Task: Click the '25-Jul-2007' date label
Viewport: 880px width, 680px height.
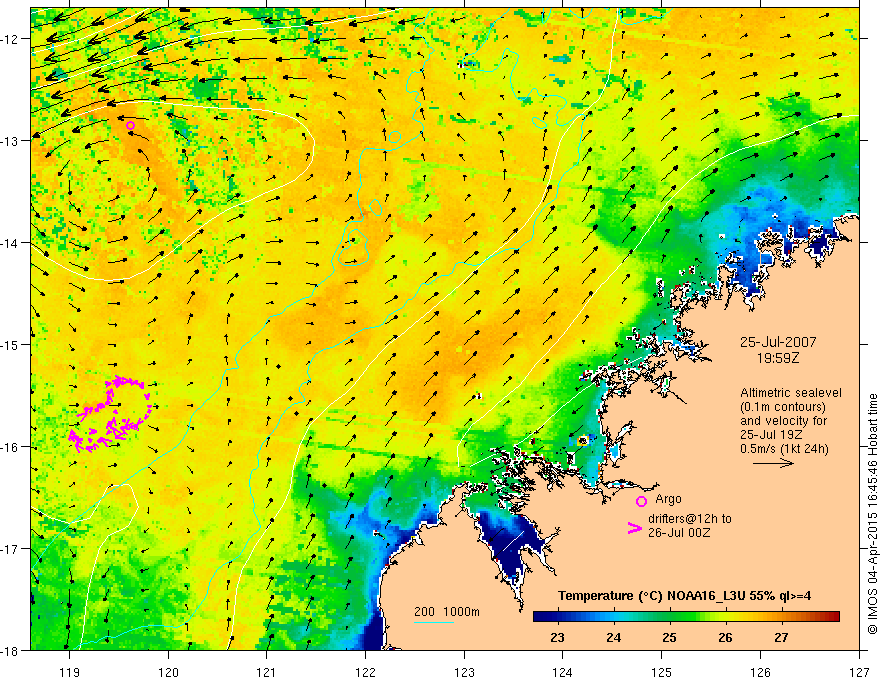Action: pyautogui.click(x=778, y=342)
